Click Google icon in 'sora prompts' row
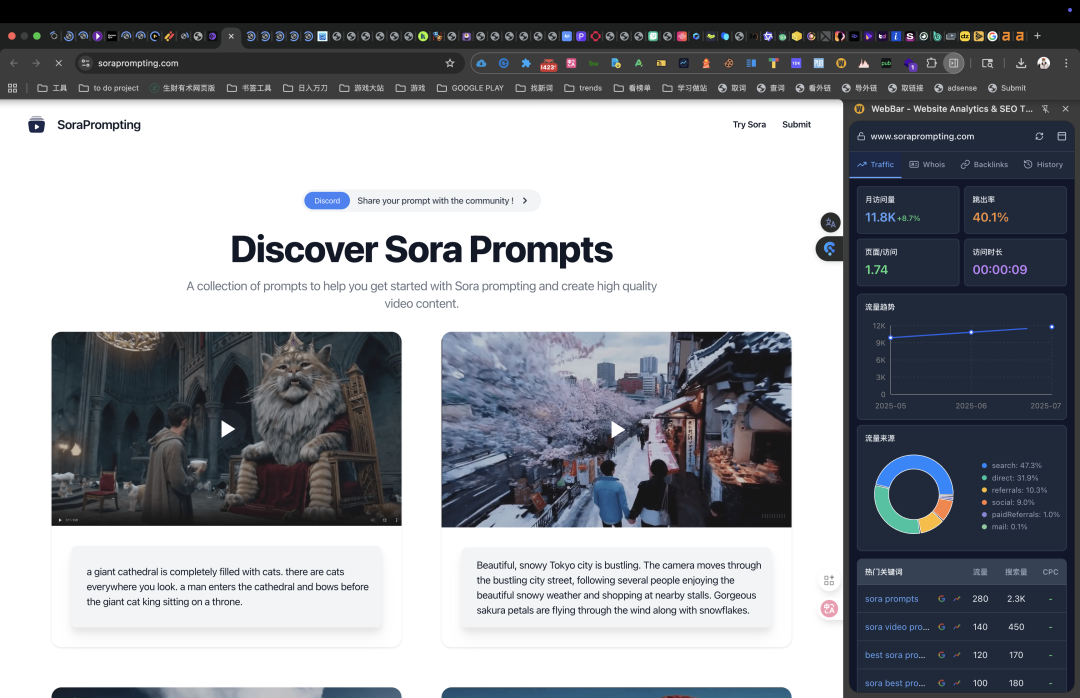Viewport: 1080px width, 698px height. 942,599
